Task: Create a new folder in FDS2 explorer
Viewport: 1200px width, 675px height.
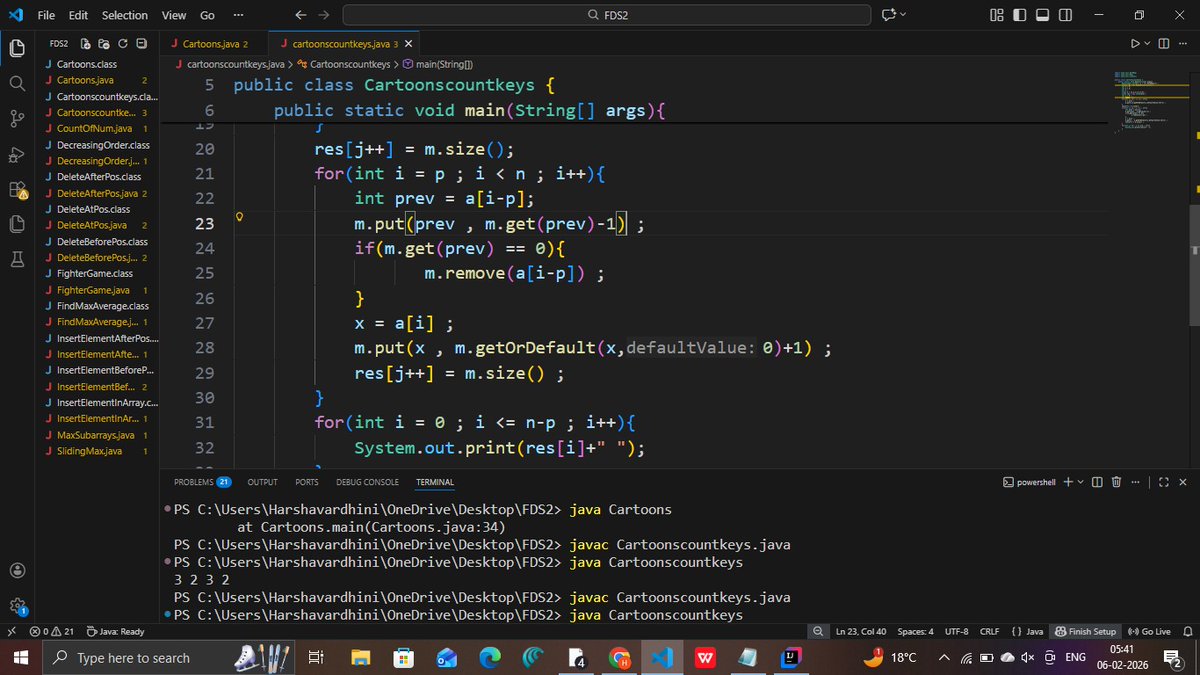Action: coord(105,44)
